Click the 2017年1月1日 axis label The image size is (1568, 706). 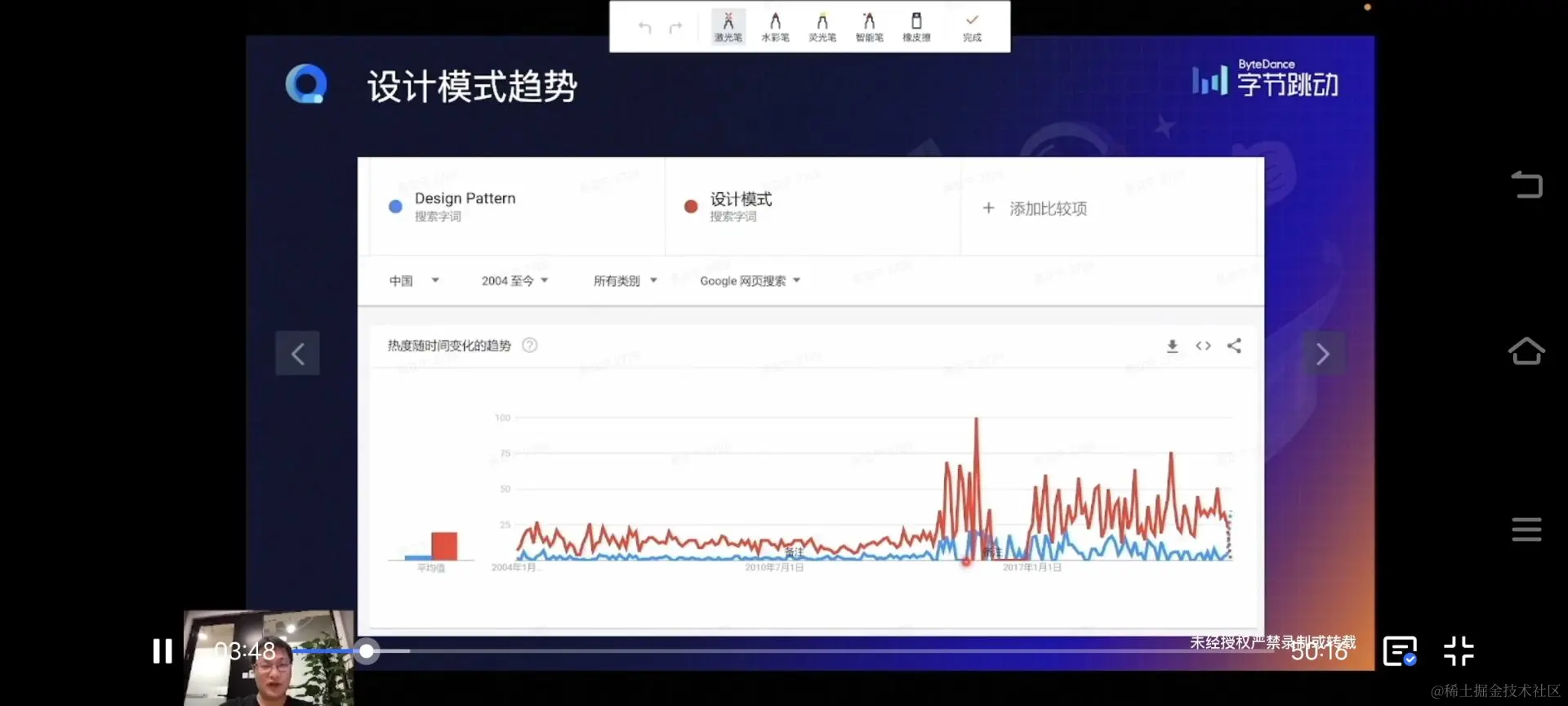pos(1032,567)
